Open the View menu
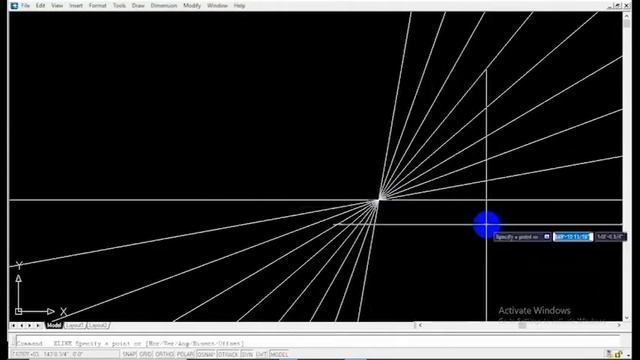 tap(57, 6)
